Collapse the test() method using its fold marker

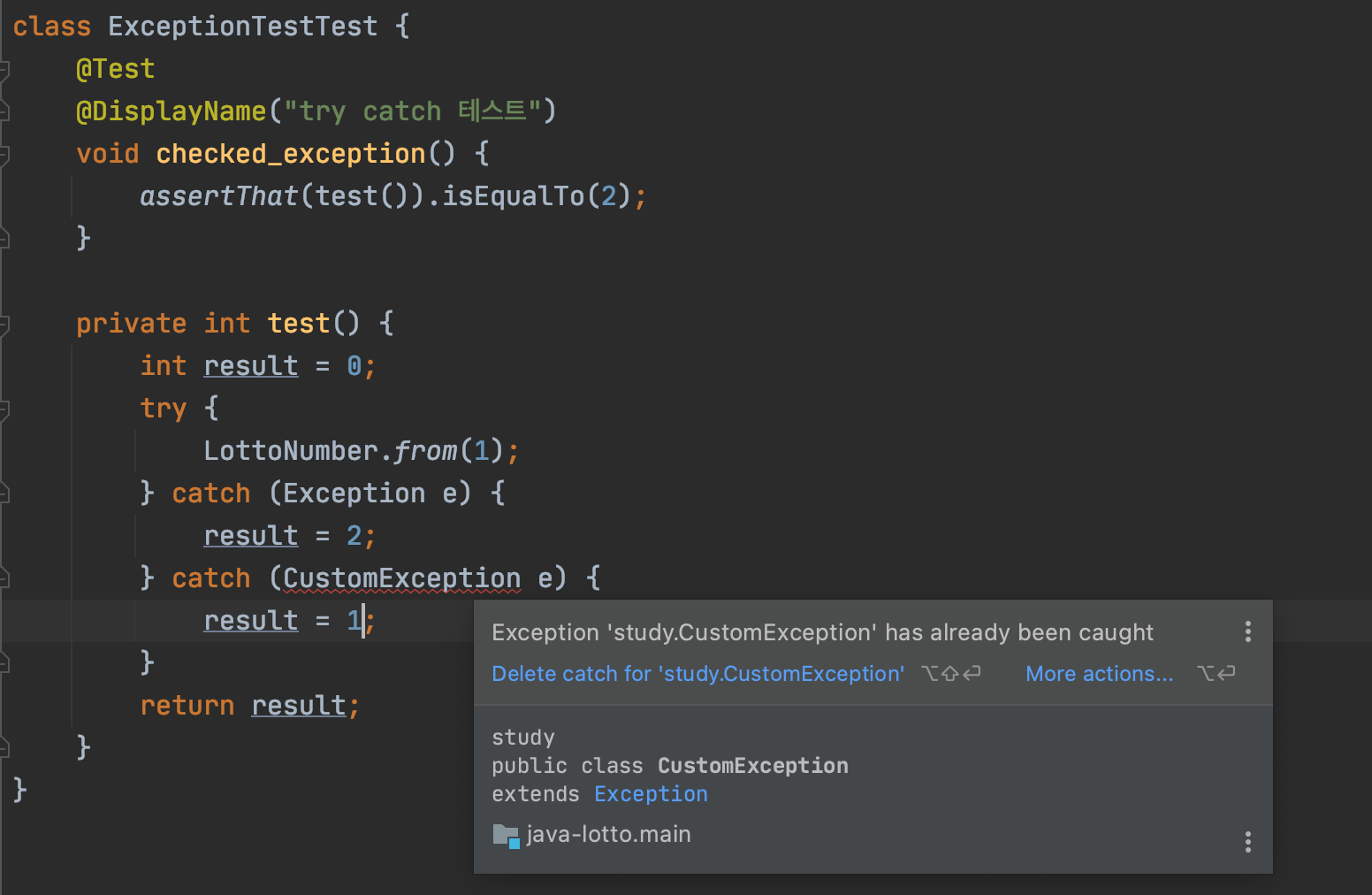(x=4, y=323)
